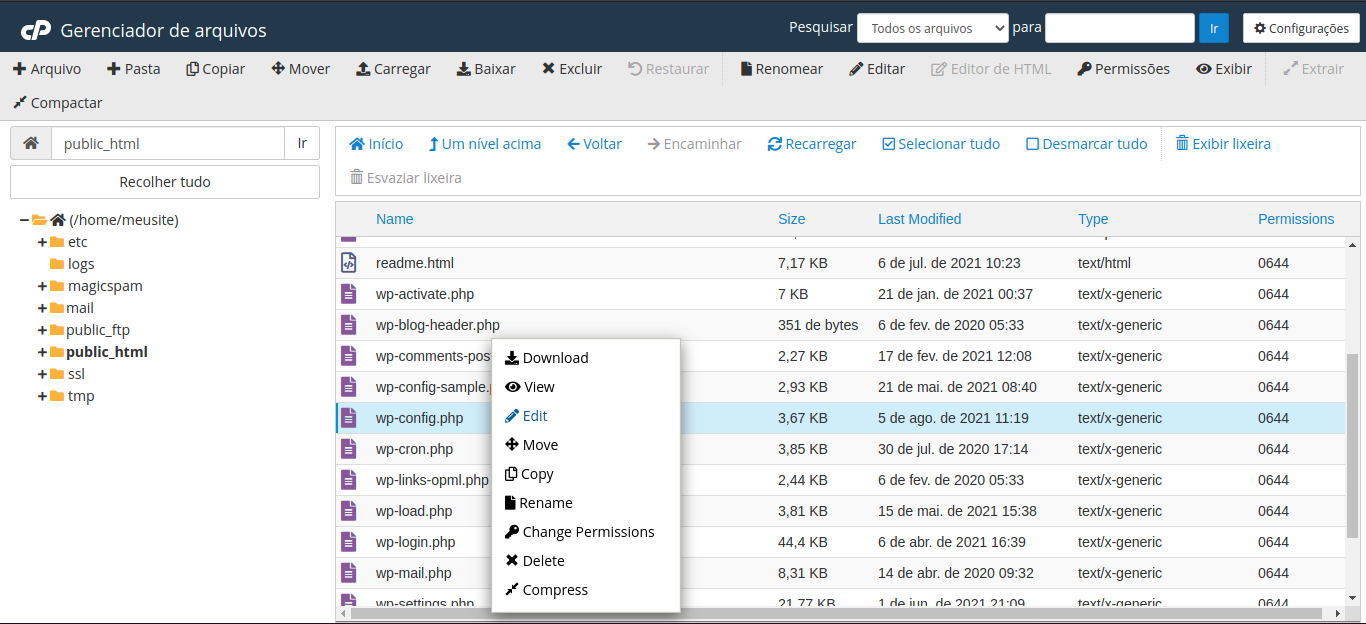Upload files using Carregar
1366x624 pixels.
[x=393, y=69]
